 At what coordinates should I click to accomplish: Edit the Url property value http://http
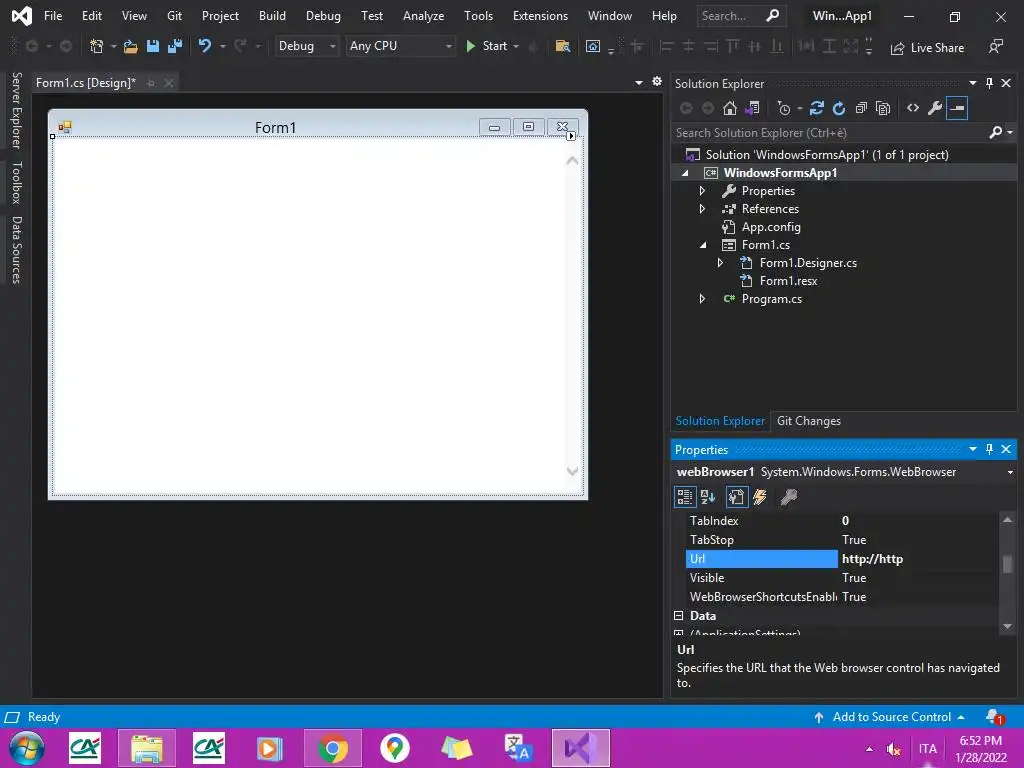[x=918, y=559]
